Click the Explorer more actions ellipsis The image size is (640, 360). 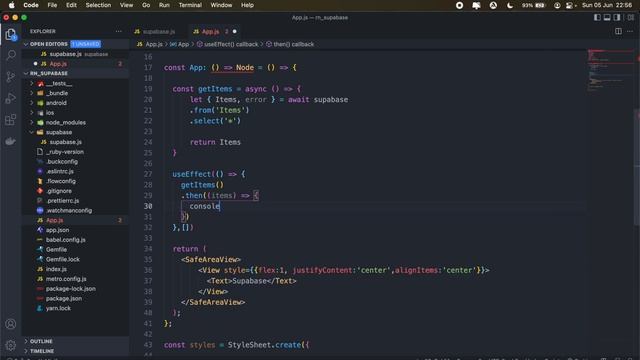118,31
